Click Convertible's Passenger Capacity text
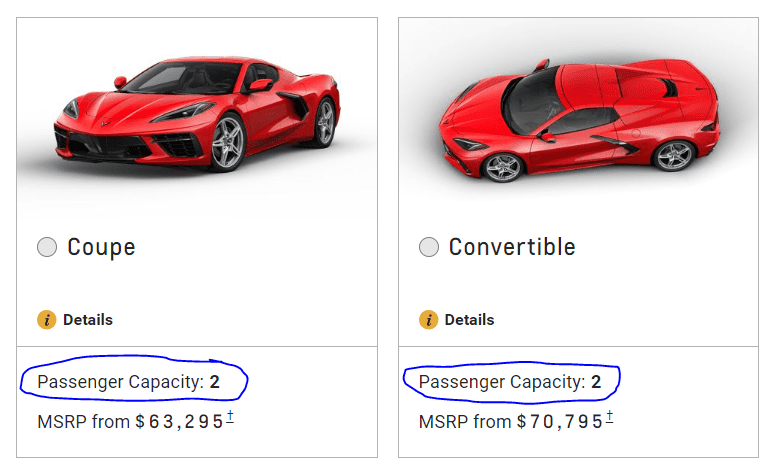 (x=501, y=382)
